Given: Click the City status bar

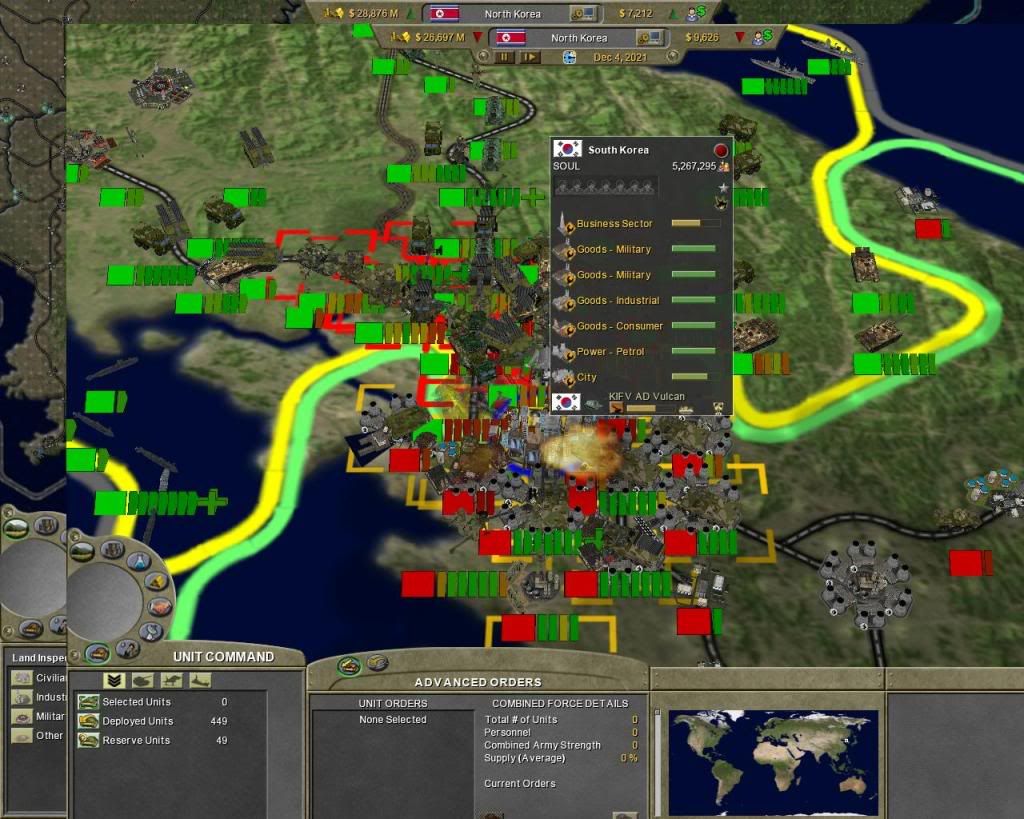Looking at the screenshot, I should point(694,377).
